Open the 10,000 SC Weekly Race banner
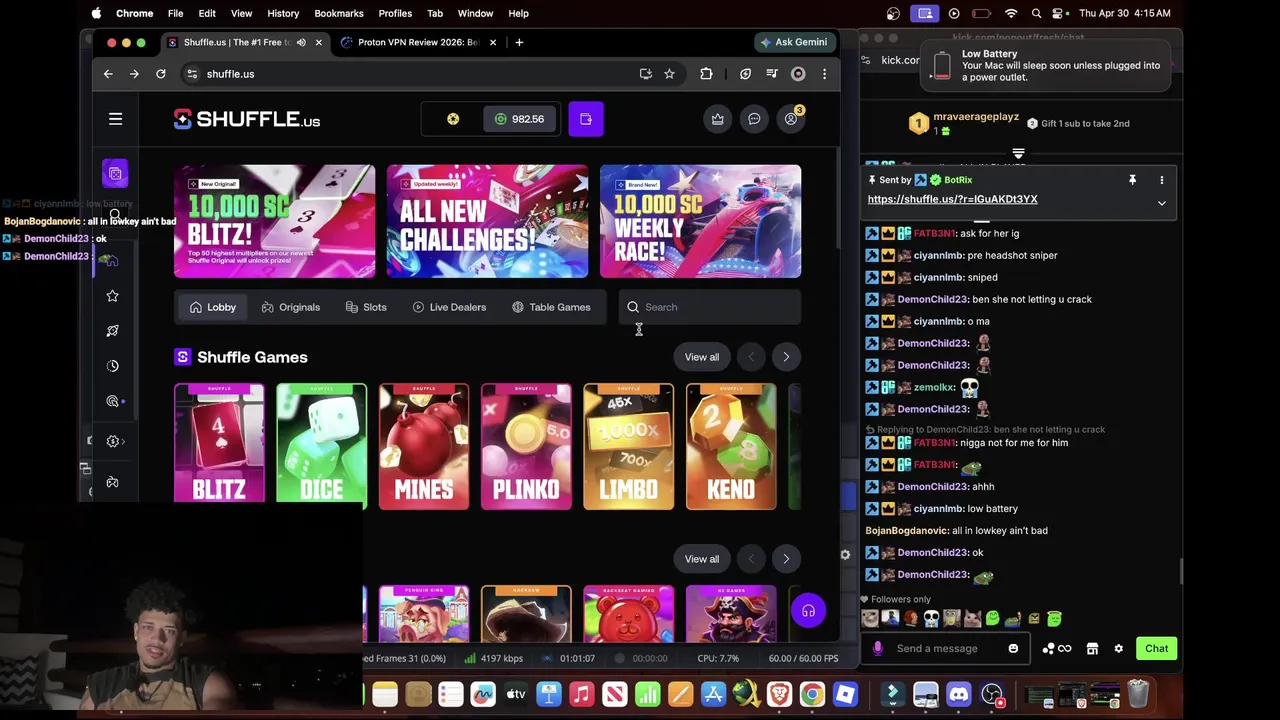Screen dimensions: 1280x720 tap(700, 221)
